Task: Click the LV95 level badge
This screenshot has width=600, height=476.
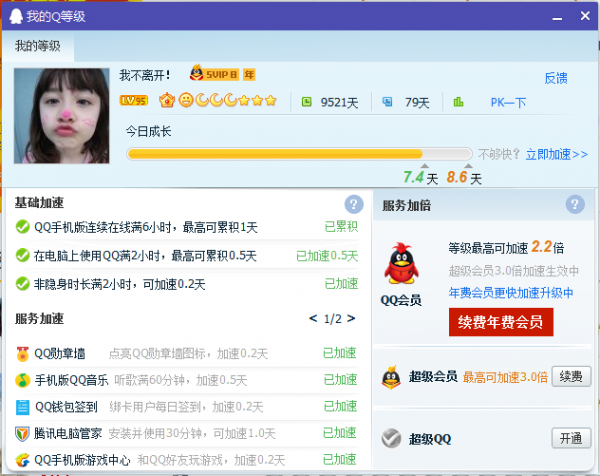Action: [134, 101]
